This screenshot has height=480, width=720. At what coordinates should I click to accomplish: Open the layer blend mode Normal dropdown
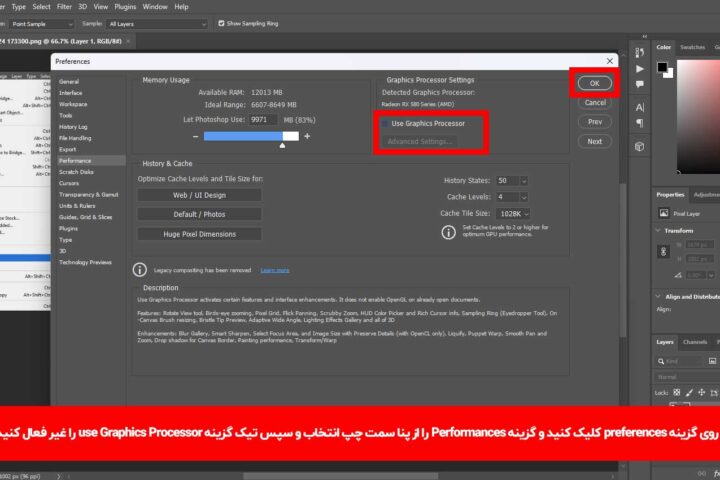click(x=686, y=377)
